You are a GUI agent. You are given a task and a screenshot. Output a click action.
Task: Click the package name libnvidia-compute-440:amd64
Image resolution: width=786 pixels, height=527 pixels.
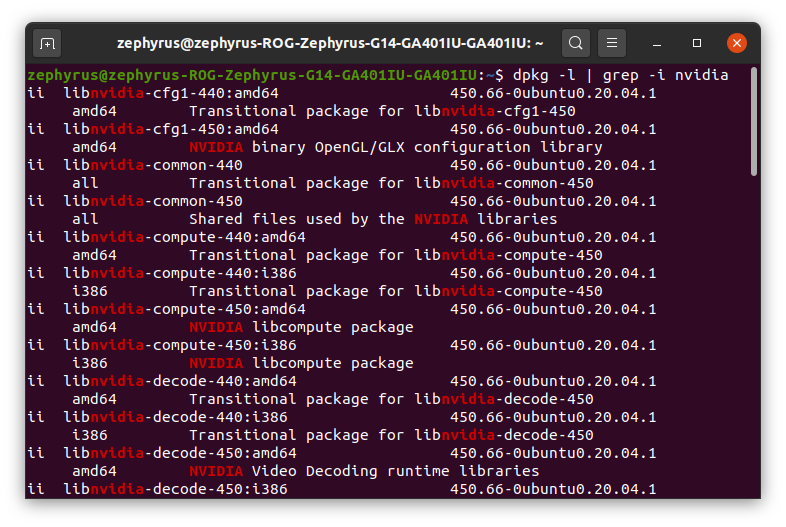184,238
